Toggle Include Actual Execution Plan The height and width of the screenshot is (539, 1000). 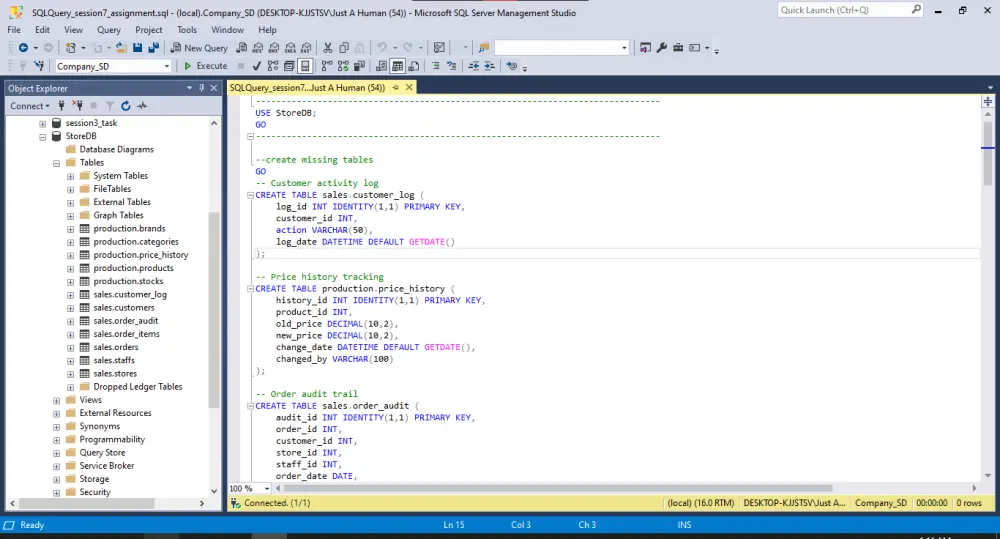tap(327, 66)
